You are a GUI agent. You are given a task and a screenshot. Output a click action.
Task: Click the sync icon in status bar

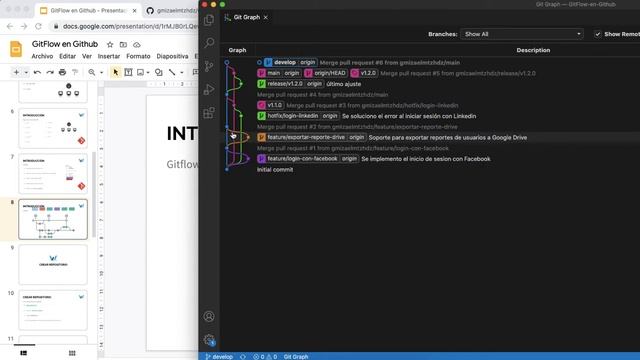[x=242, y=356]
